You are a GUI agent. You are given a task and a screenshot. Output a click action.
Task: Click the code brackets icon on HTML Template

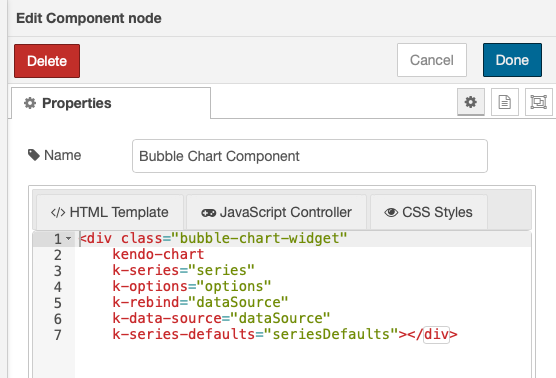58,212
